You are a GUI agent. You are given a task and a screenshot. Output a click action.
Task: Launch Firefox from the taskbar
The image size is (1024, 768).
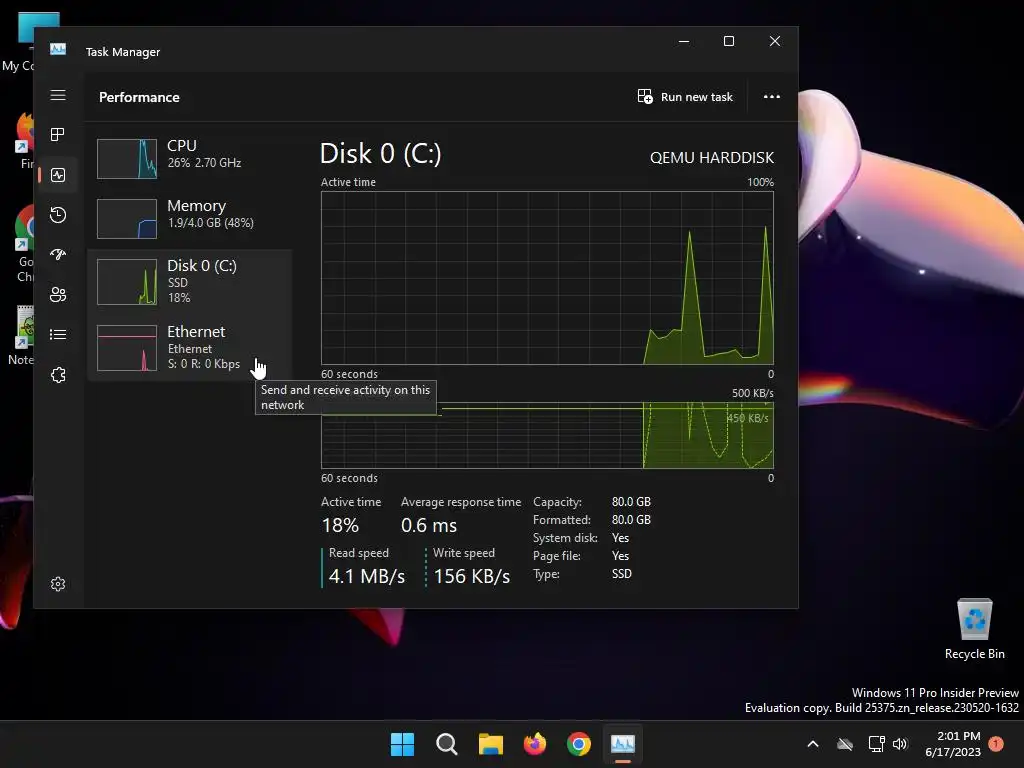[x=535, y=744]
